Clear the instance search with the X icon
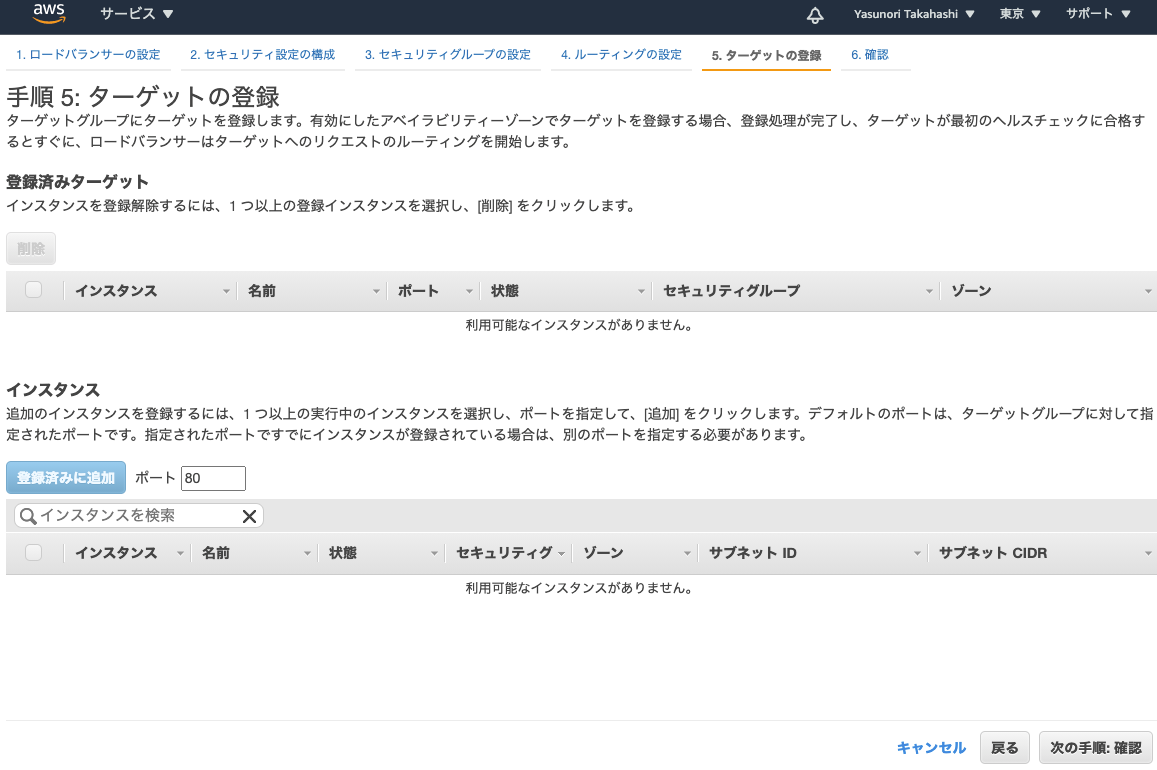Image resolution: width=1157 pixels, height=770 pixels. click(x=249, y=515)
